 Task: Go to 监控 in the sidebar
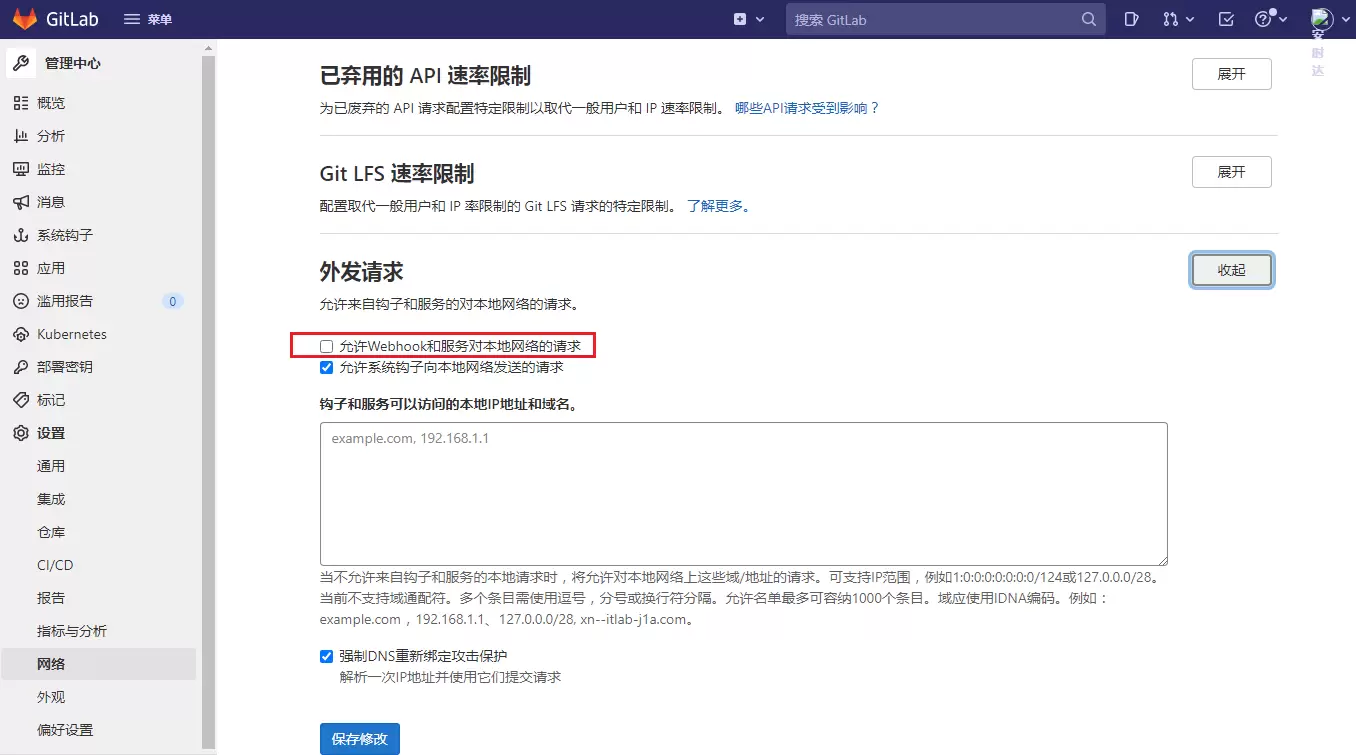coord(51,169)
